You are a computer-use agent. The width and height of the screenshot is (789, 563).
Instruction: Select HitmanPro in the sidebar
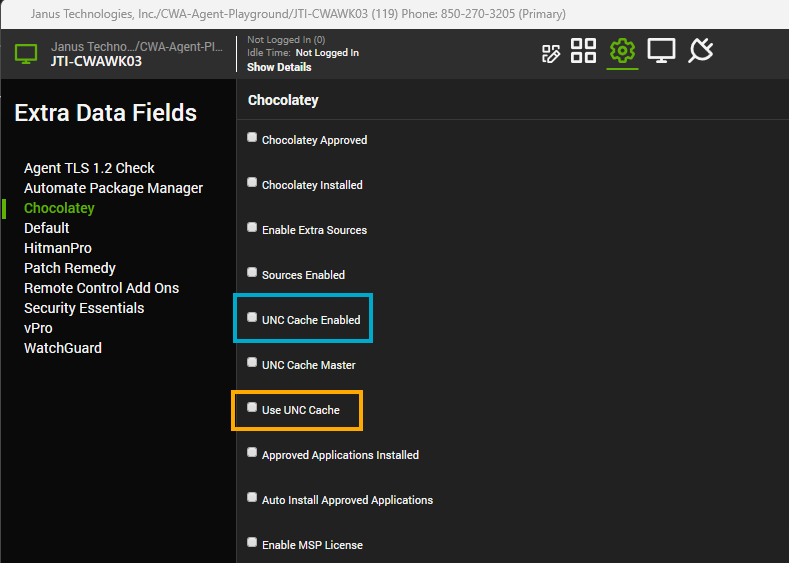click(58, 248)
